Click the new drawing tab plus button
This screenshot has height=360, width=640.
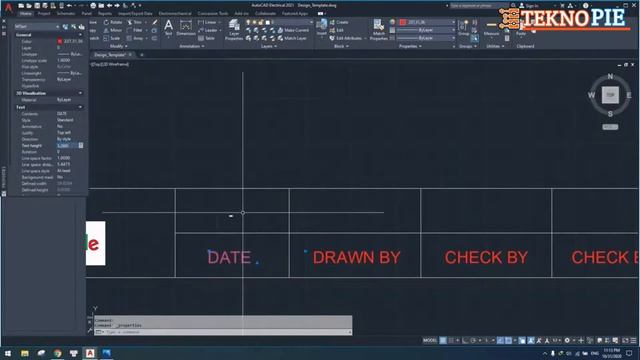tap(142, 55)
